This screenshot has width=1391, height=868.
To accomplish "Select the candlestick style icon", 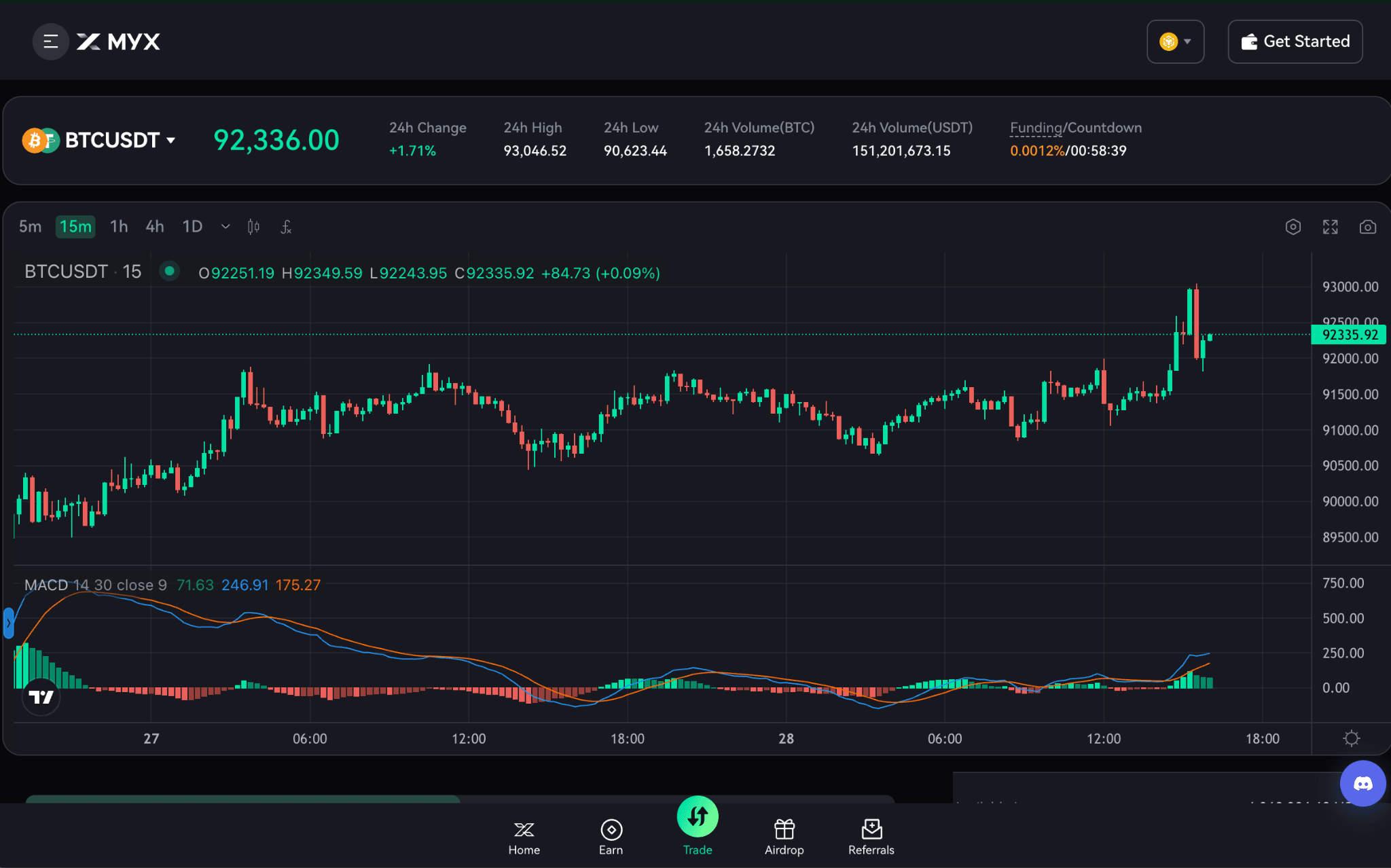I will (x=253, y=227).
